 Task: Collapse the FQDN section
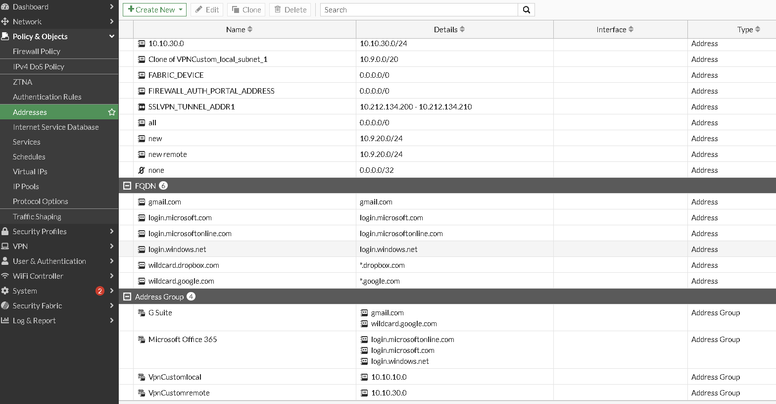[x=127, y=186]
